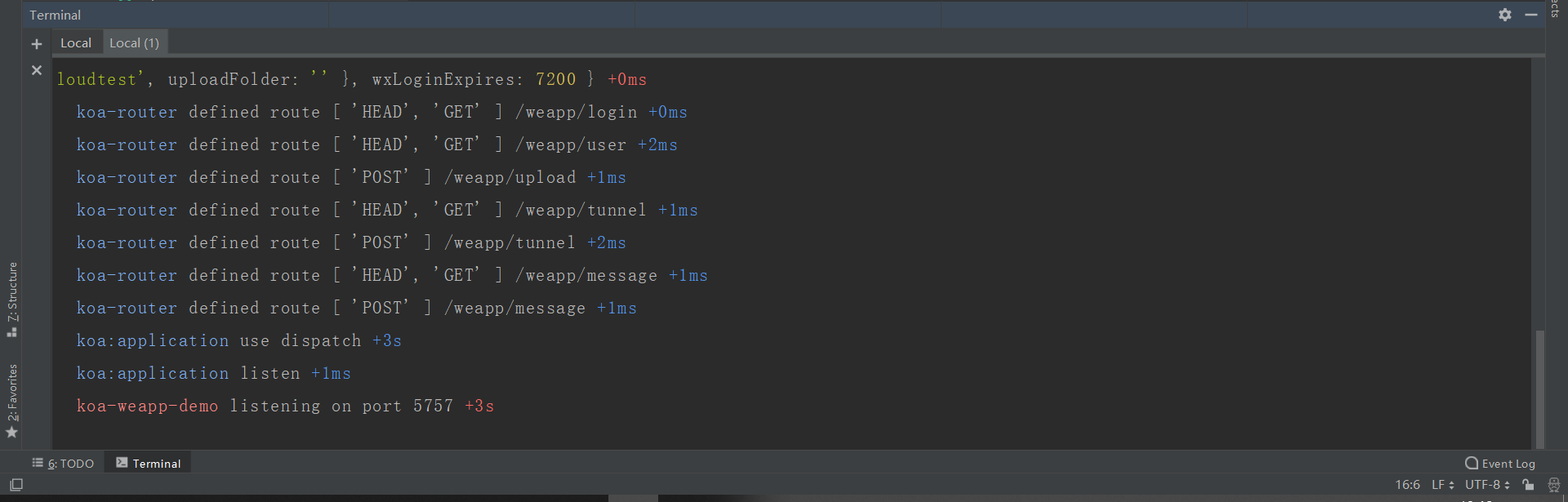Hide the Terminal panel with minus icon
This screenshot has height=502, width=1568.
[x=1530, y=15]
